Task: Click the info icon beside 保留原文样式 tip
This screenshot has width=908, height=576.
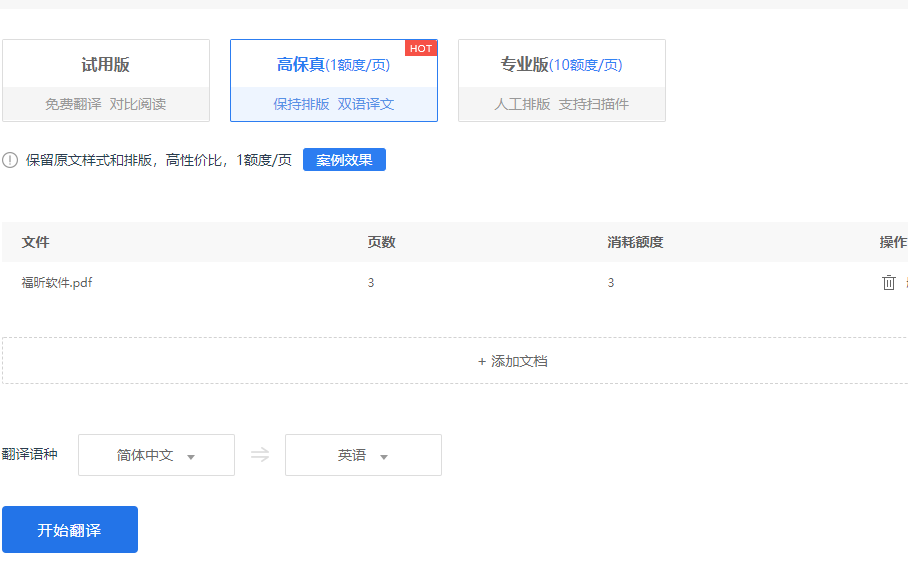Action: (10, 159)
